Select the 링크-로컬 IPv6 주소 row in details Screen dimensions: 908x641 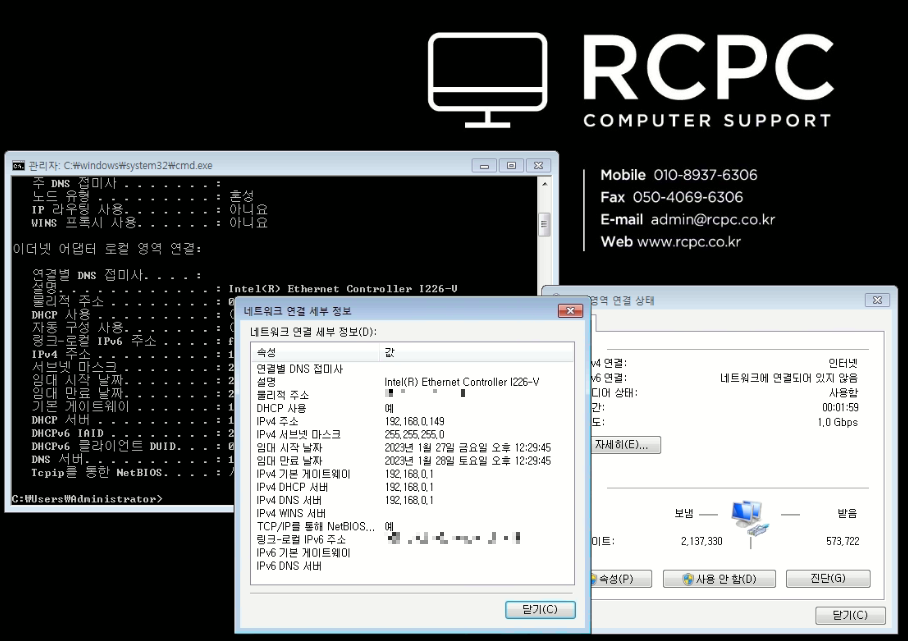pyautogui.click(x=412, y=540)
